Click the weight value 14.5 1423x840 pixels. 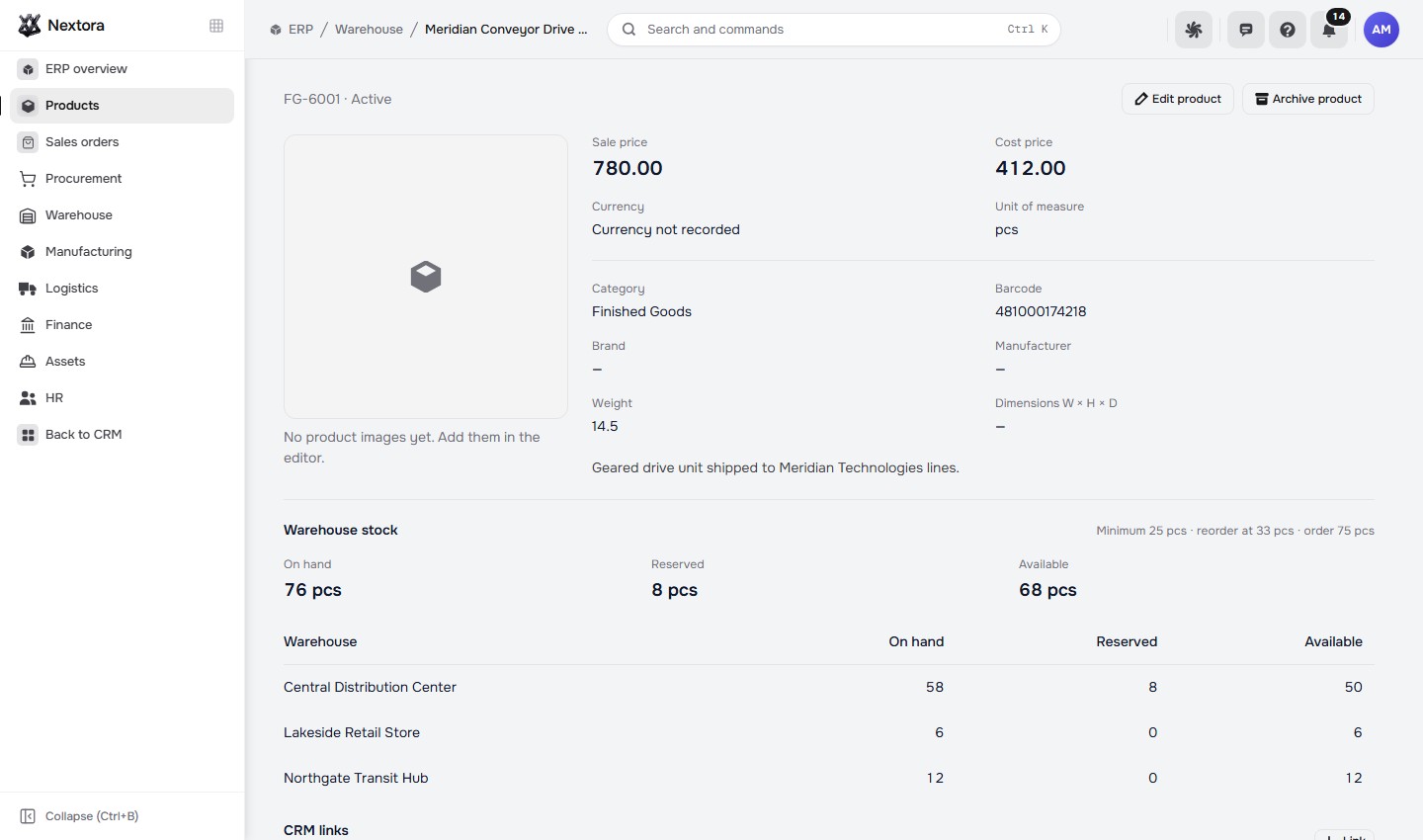(x=605, y=426)
